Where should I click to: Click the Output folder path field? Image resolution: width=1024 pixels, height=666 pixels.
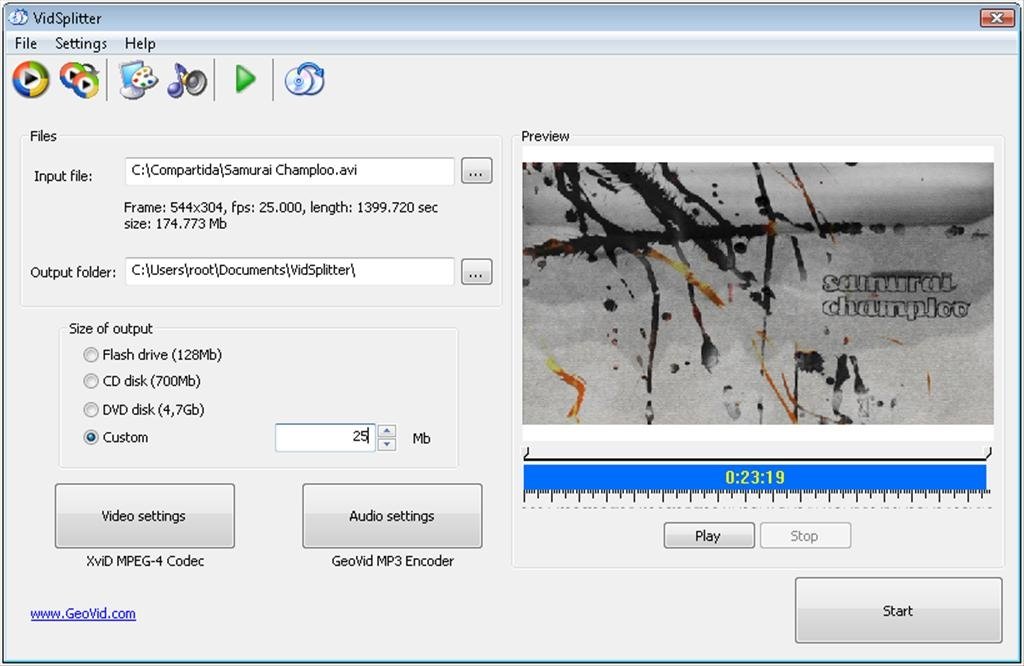289,270
